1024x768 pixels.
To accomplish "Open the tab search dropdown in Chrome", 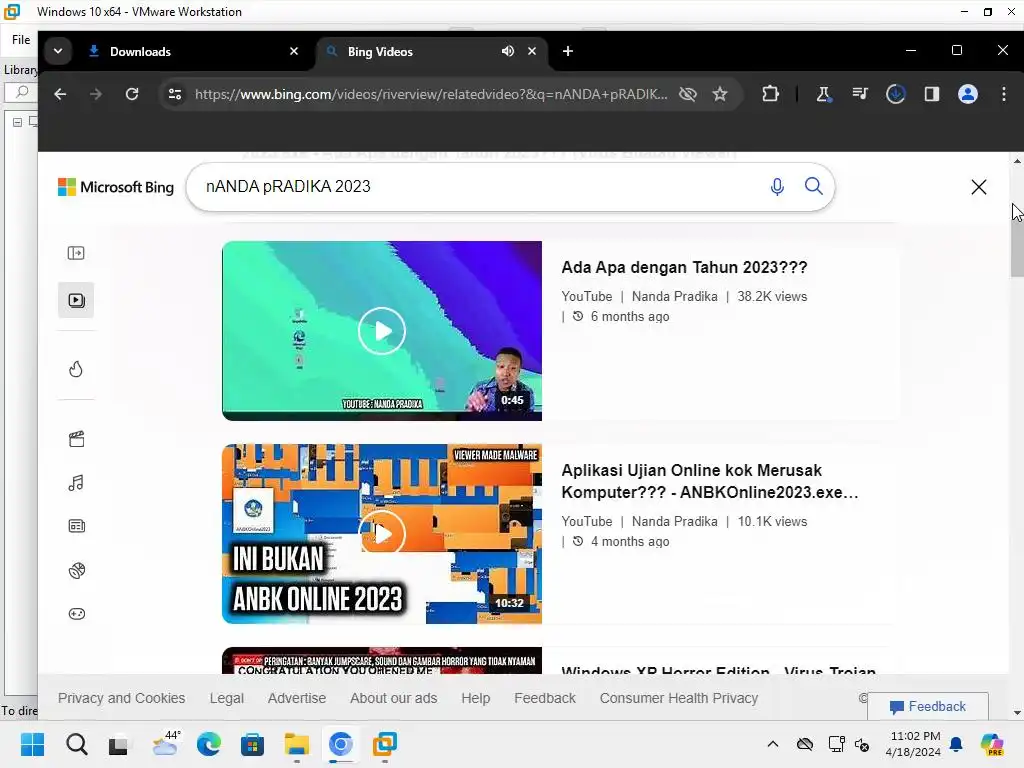I will click(58, 52).
